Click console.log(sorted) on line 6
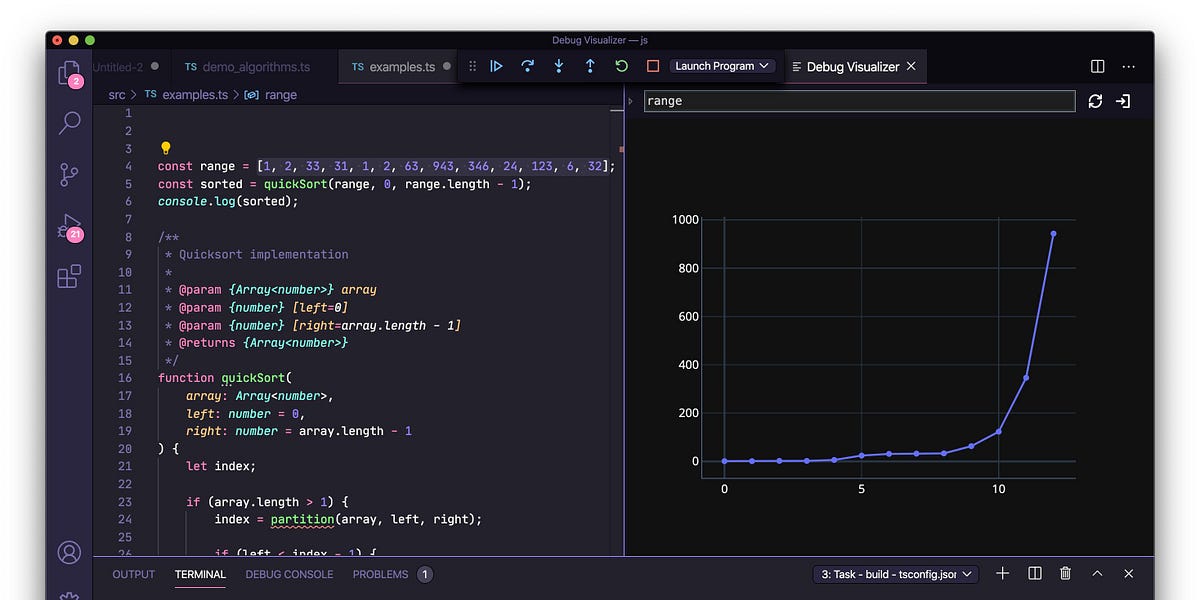Viewport: 1200px width, 600px height. coord(228,201)
